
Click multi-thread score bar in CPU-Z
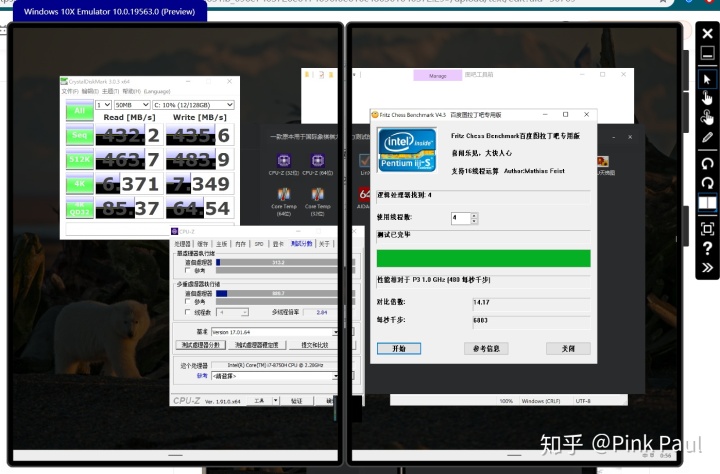[x=285, y=293]
